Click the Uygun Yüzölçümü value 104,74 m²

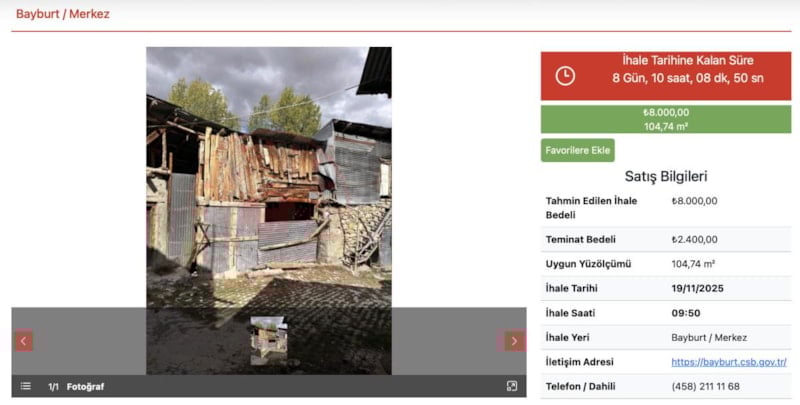(x=693, y=264)
